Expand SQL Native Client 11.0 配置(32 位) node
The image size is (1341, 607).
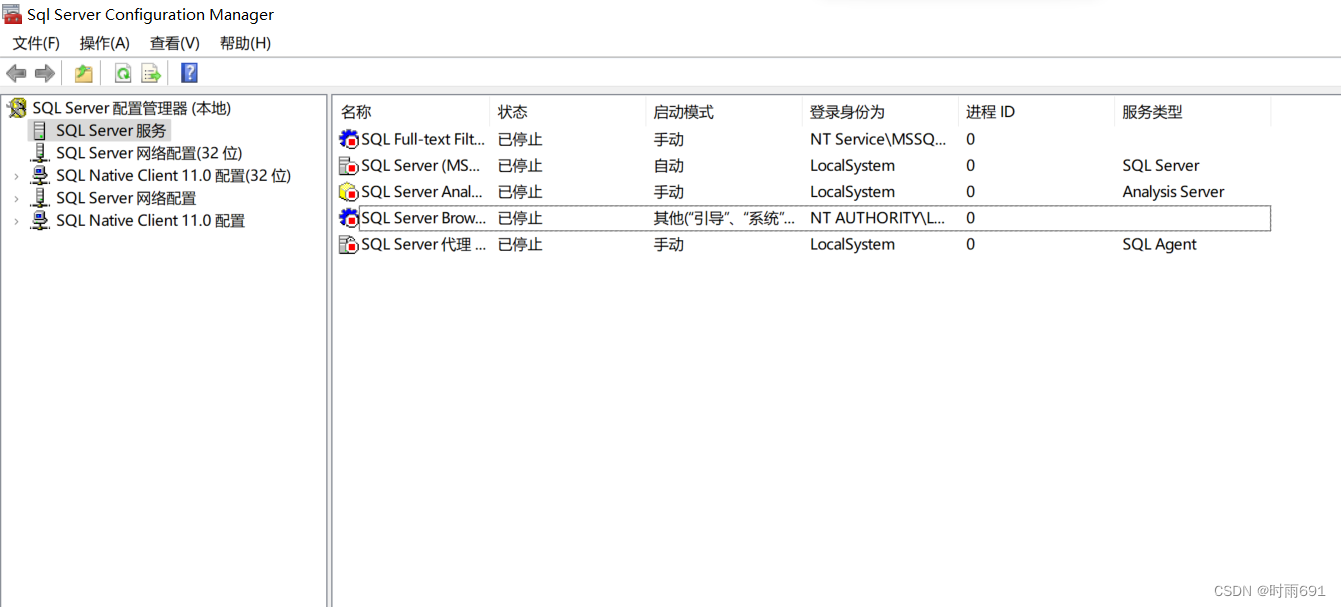click(x=16, y=176)
